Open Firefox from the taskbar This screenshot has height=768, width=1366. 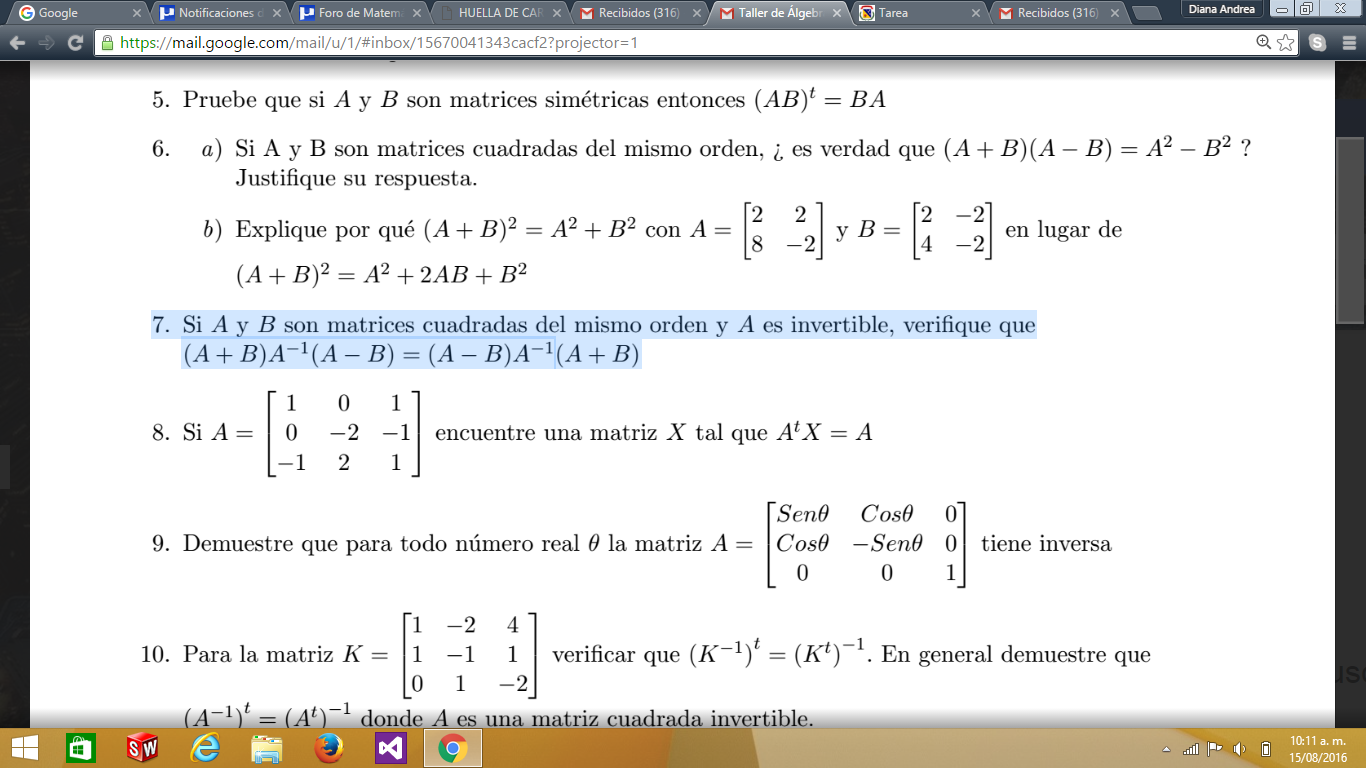click(328, 748)
